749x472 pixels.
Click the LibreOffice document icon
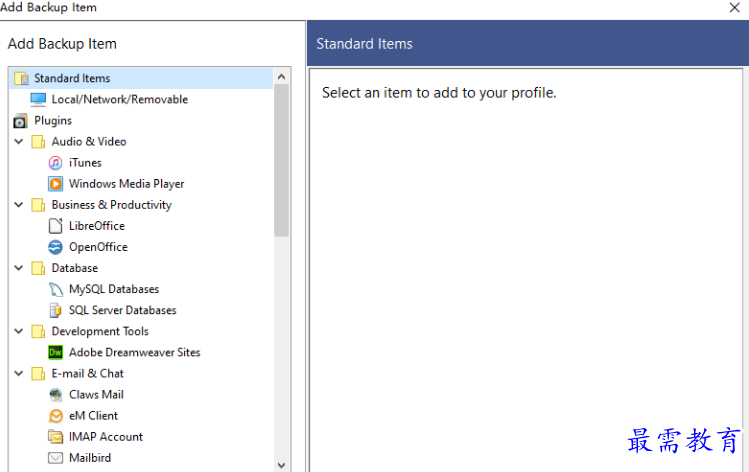click(x=55, y=226)
